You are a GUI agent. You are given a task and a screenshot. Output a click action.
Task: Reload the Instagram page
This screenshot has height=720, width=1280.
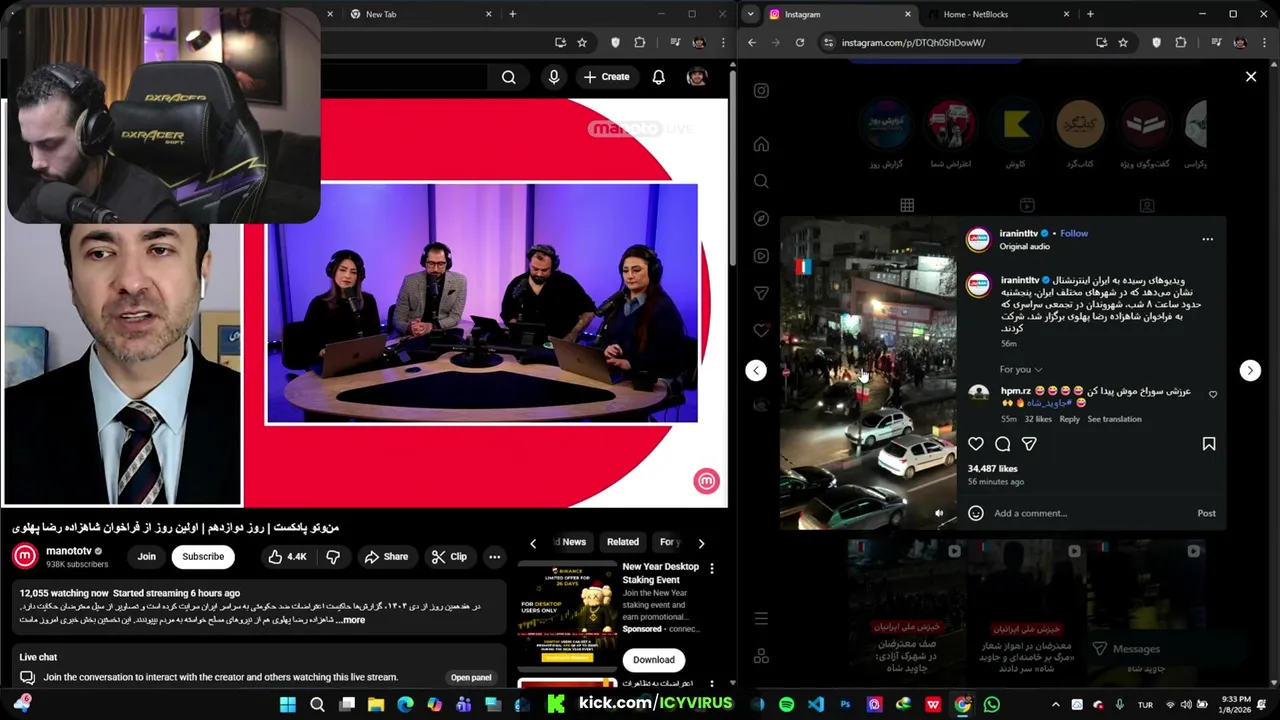[x=800, y=42]
